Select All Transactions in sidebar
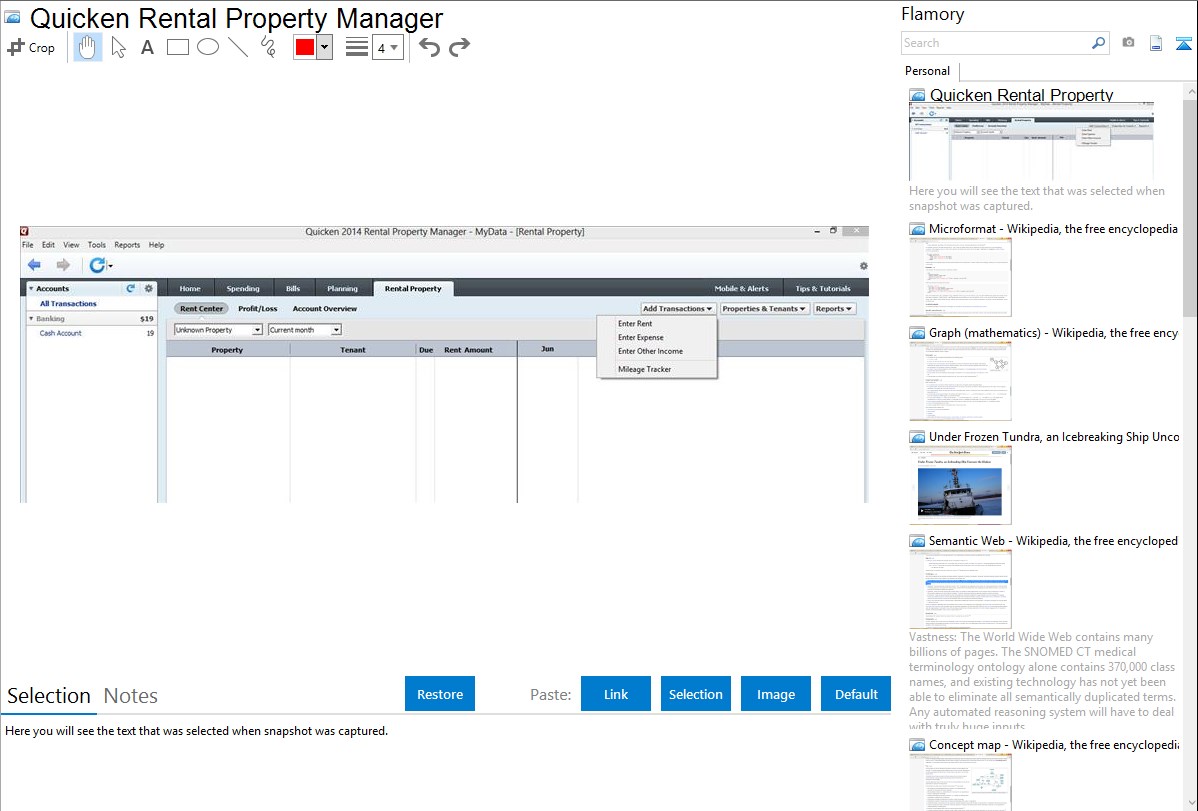1198x811 pixels. pyautogui.click(x=68, y=303)
